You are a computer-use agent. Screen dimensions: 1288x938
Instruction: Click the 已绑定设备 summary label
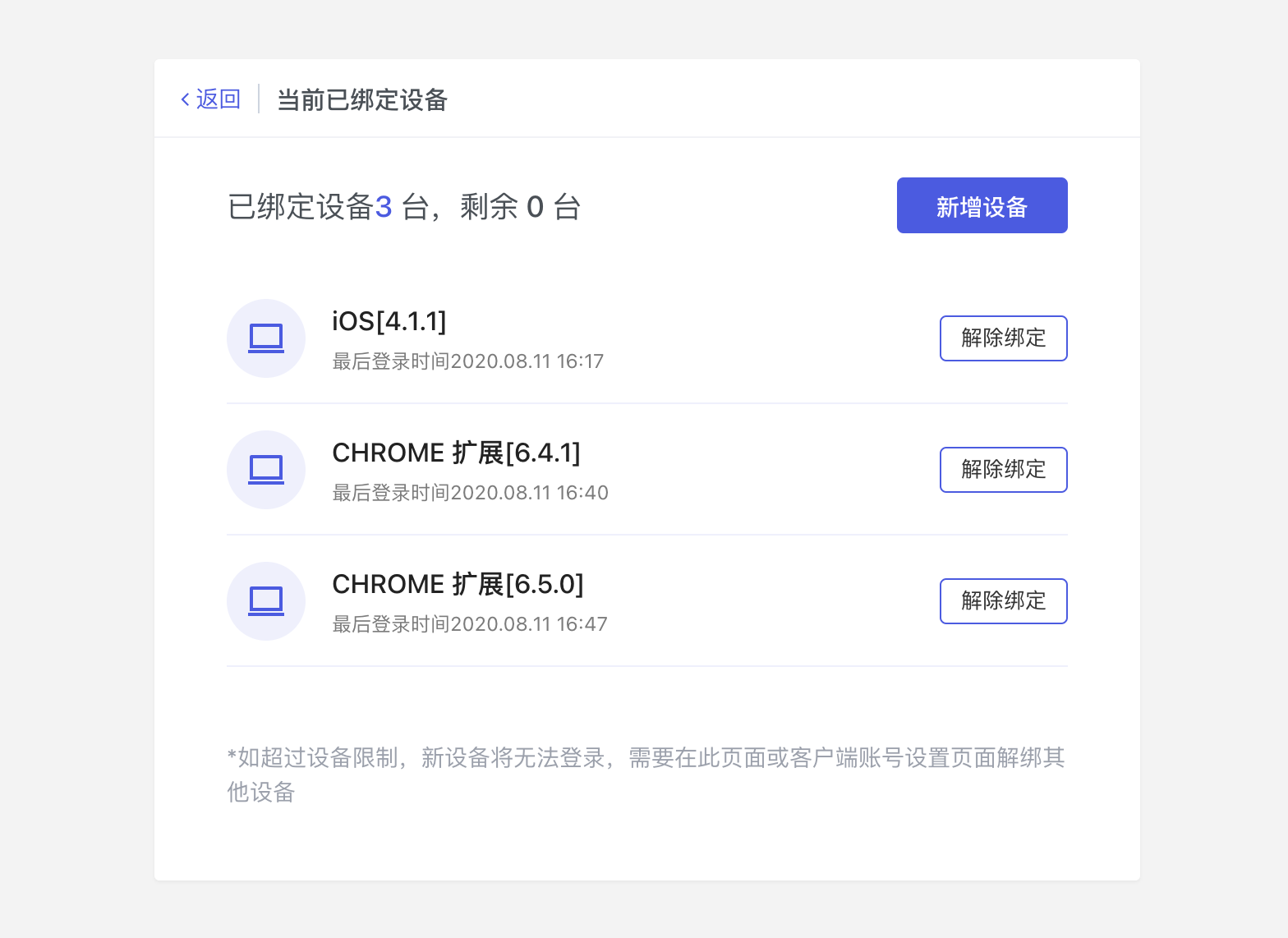(x=300, y=207)
